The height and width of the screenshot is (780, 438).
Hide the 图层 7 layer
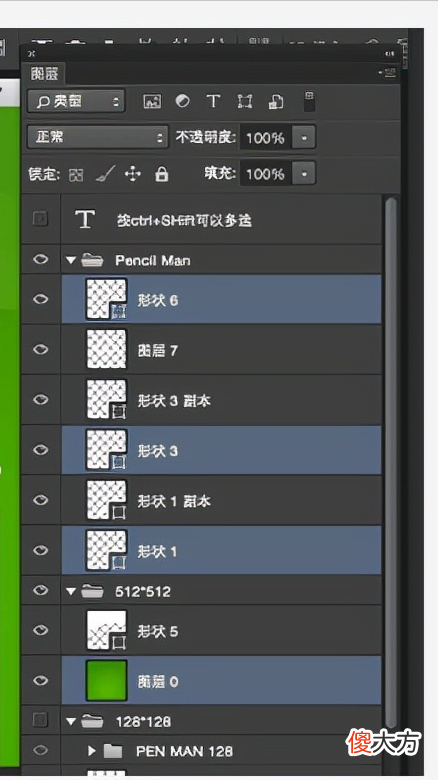click(40, 349)
